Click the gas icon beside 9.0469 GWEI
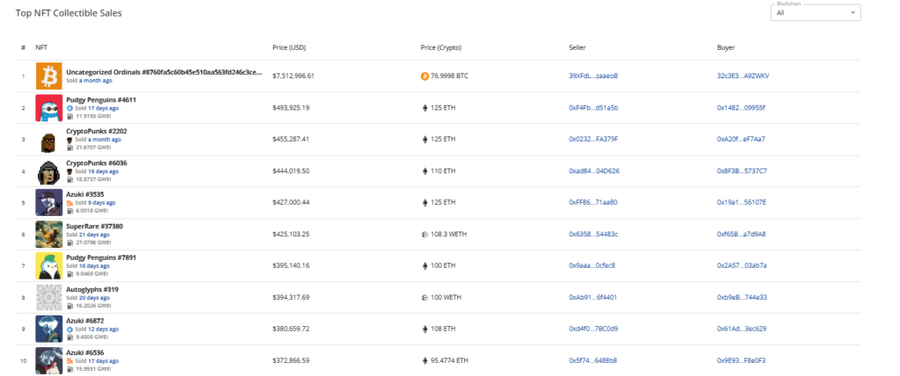The image size is (900, 376). [69, 274]
